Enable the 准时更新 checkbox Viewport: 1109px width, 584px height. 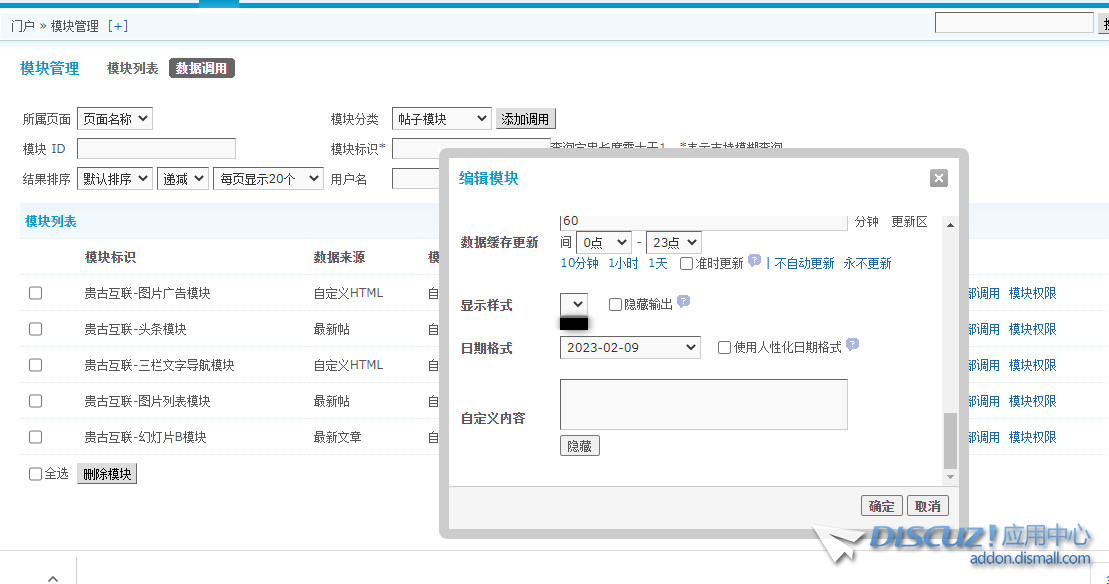tap(688, 264)
